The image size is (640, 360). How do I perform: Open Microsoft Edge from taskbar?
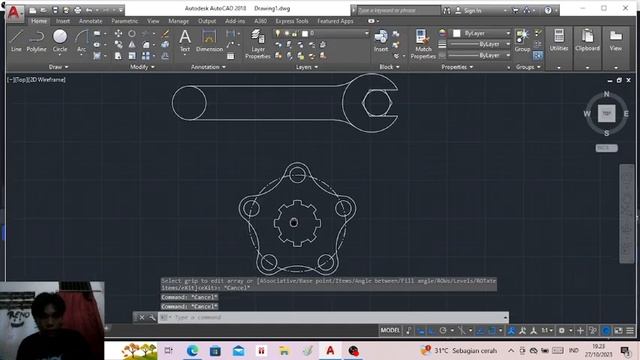click(192, 350)
